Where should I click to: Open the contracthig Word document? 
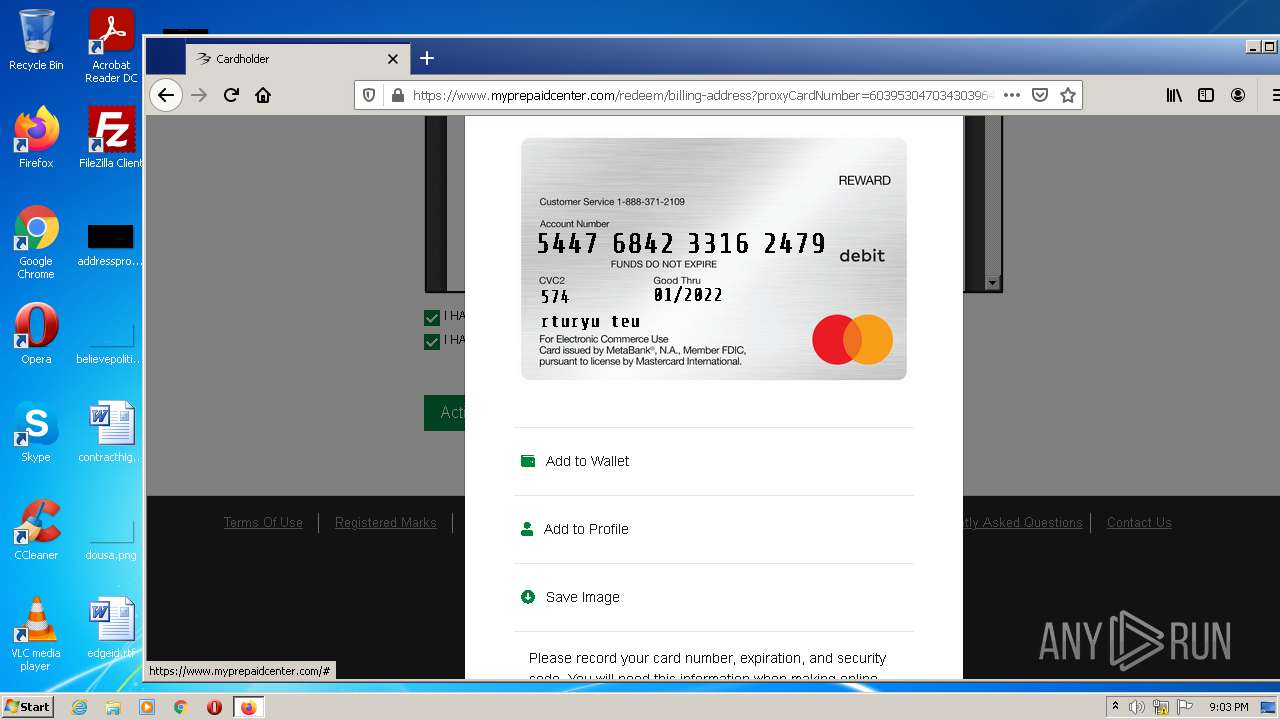coord(110,432)
